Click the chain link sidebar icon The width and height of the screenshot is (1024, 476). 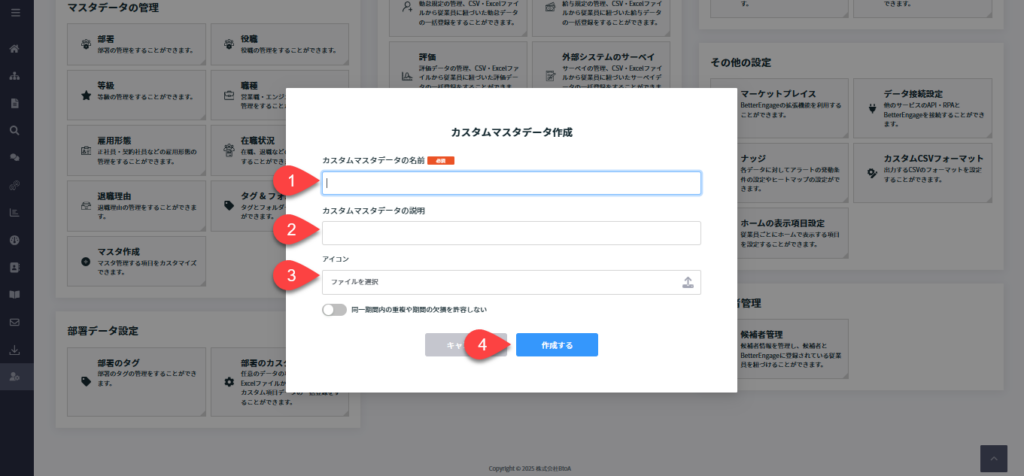point(15,185)
